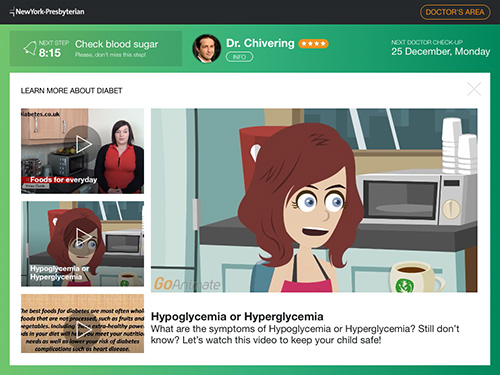Play the best foods for diabetes video
The image size is (500, 375).
[82, 330]
